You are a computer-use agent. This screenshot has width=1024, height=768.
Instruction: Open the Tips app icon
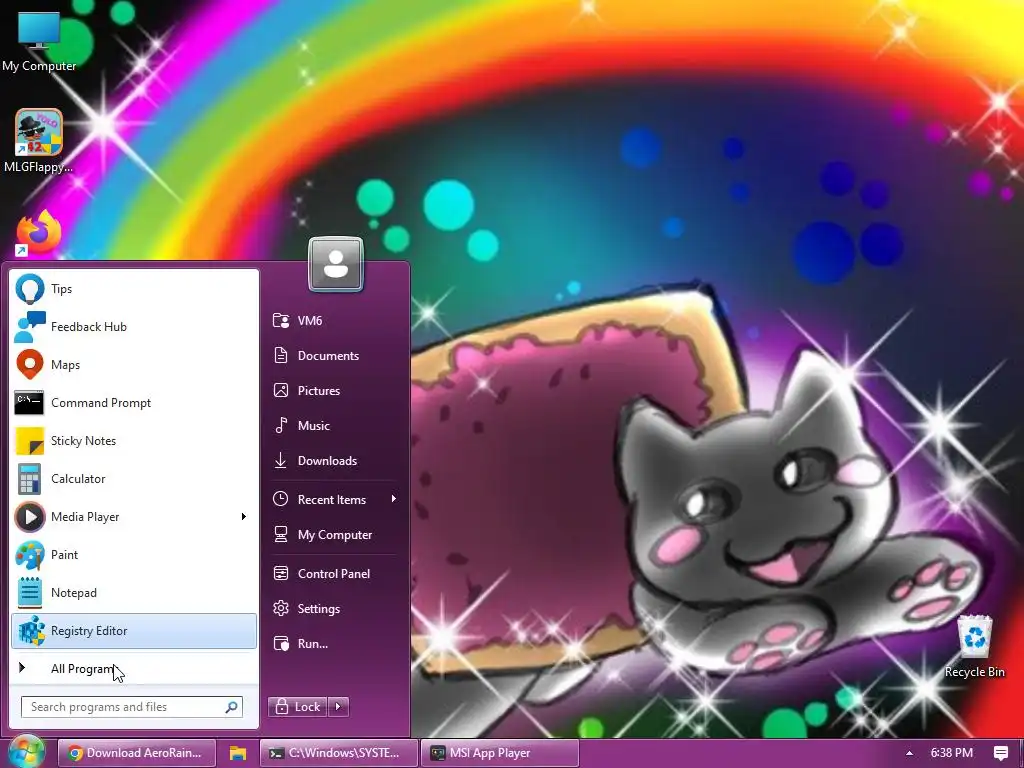point(29,289)
